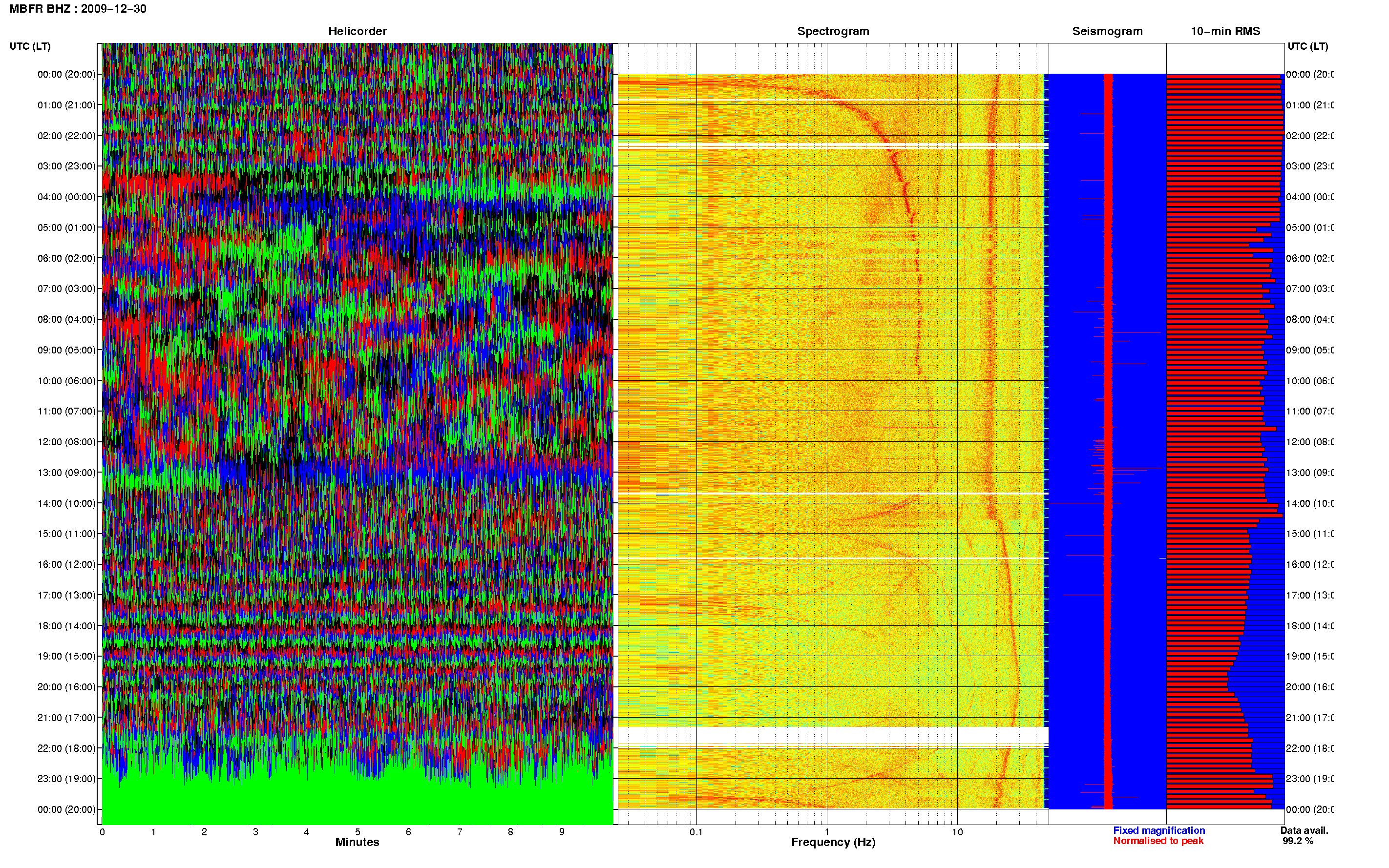Click frequency-axis tick label '10'
The image size is (1389, 868).
tap(957, 832)
